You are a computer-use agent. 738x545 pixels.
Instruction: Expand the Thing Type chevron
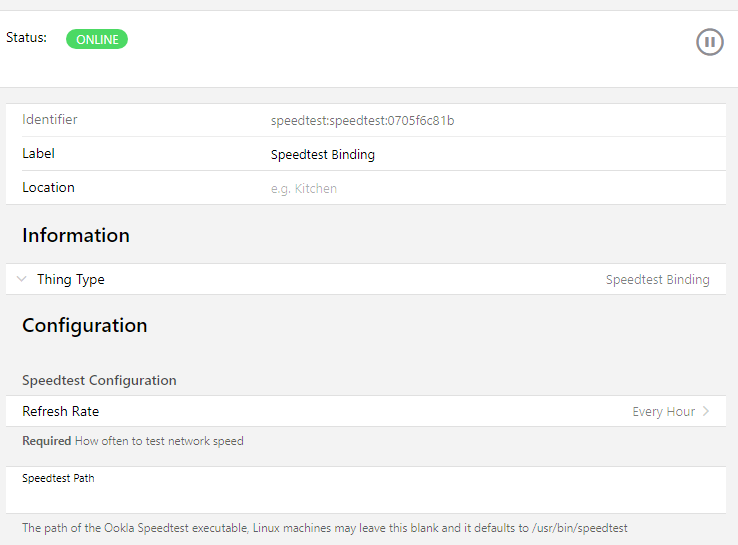[x=22, y=280]
